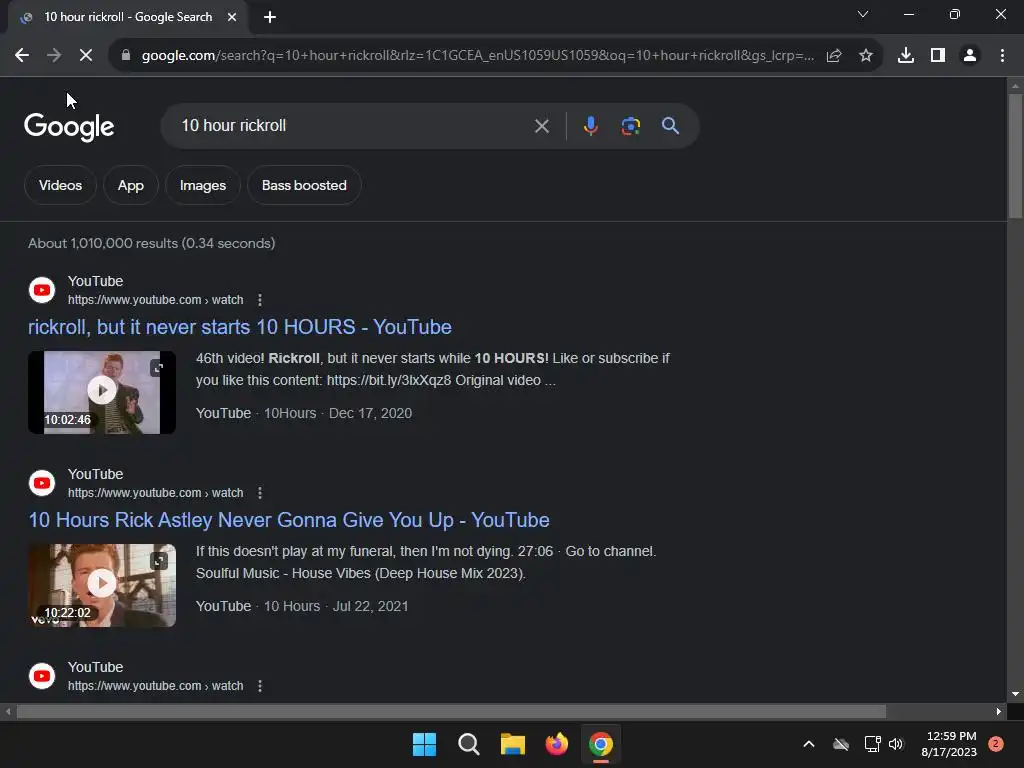This screenshot has height=768, width=1024.
Task: Bookmark this page with the star icon
Action: point(866,56)
